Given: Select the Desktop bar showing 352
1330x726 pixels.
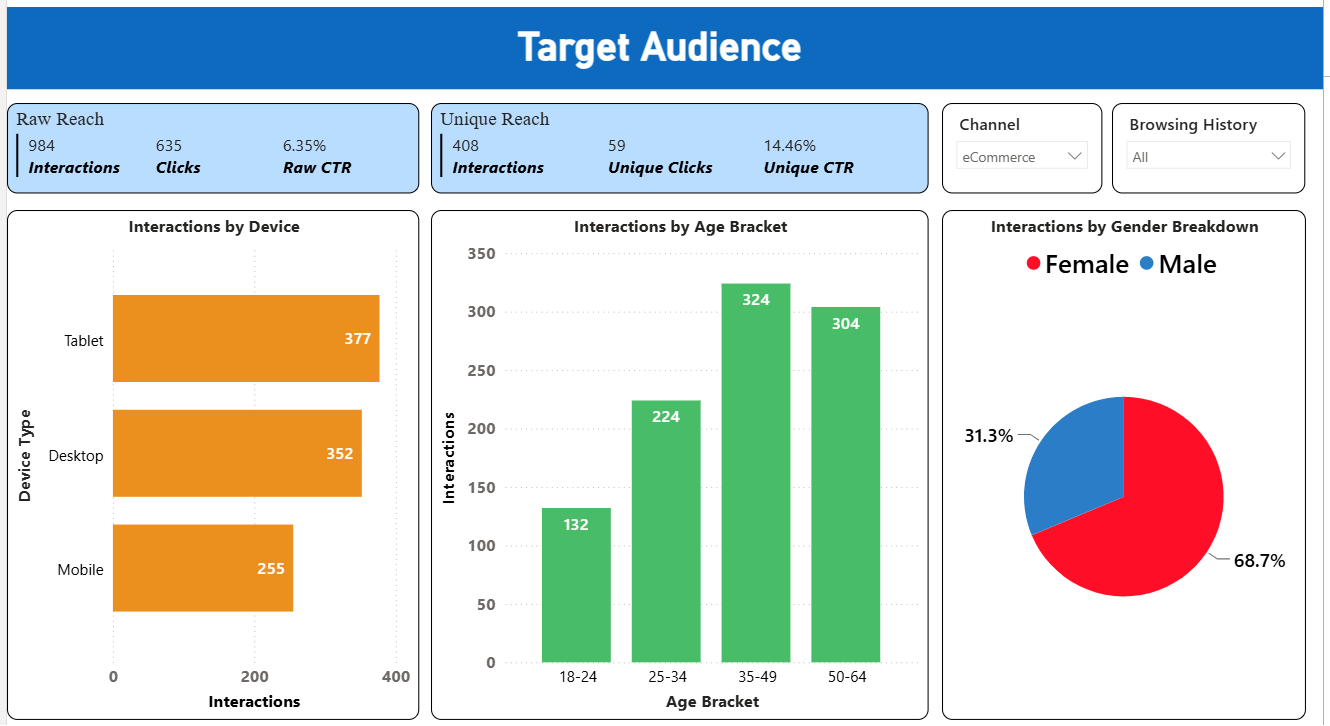Looking at the screenshot, I should coord(237,453).
